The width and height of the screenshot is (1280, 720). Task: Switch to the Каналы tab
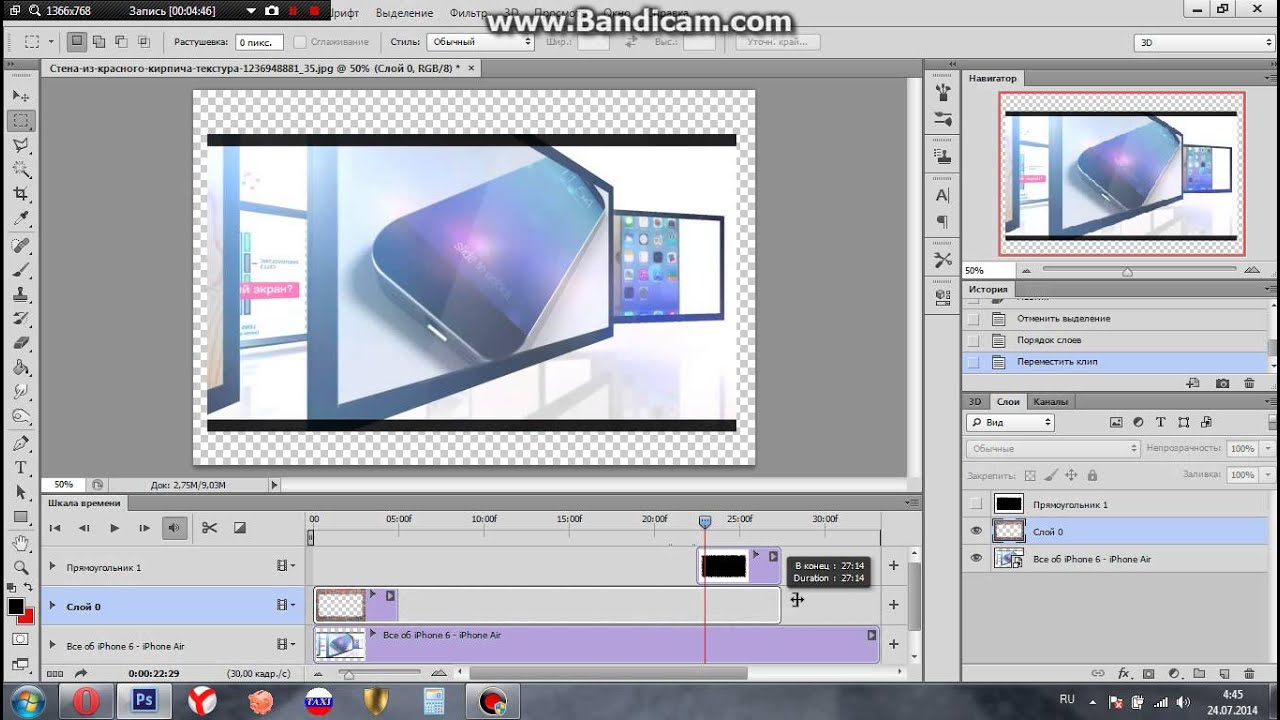[1050, 401]
